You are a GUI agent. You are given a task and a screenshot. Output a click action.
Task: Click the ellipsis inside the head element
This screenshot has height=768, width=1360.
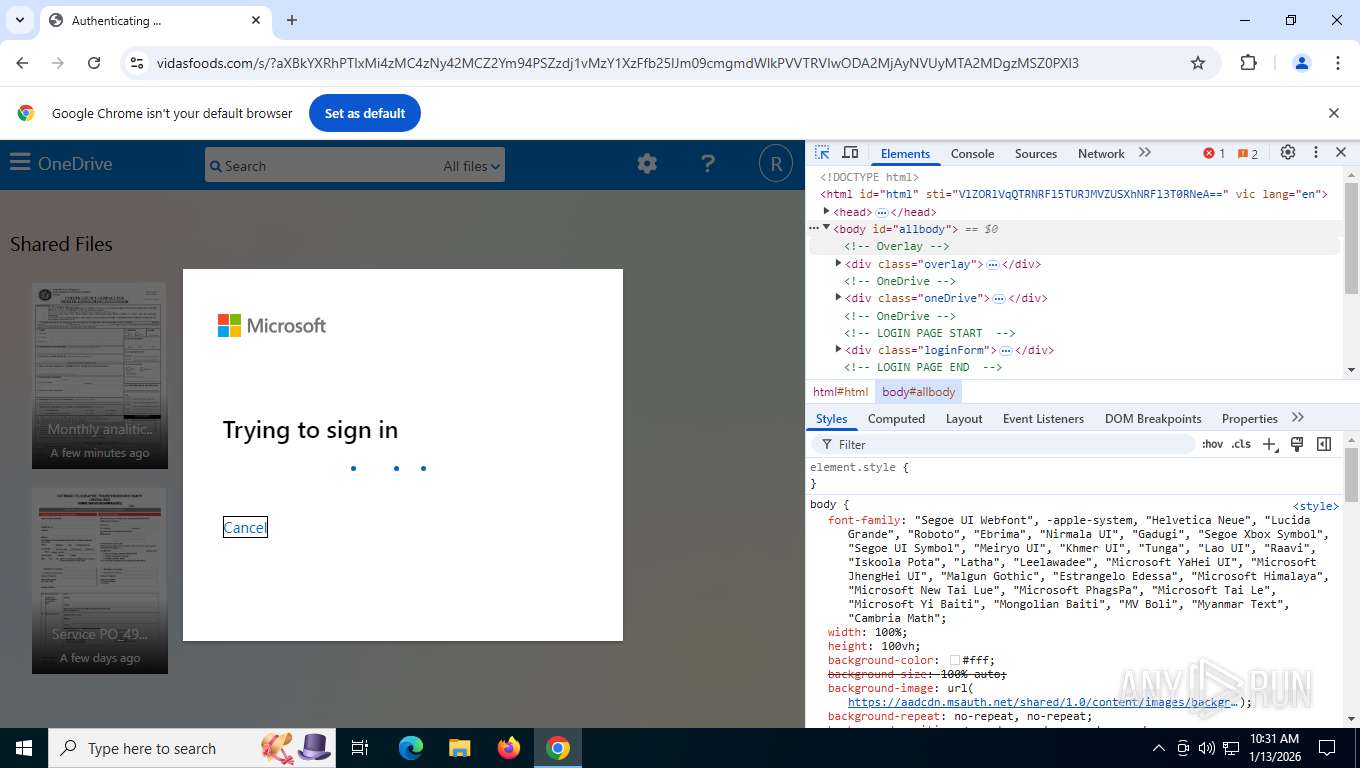pos(881,212)
